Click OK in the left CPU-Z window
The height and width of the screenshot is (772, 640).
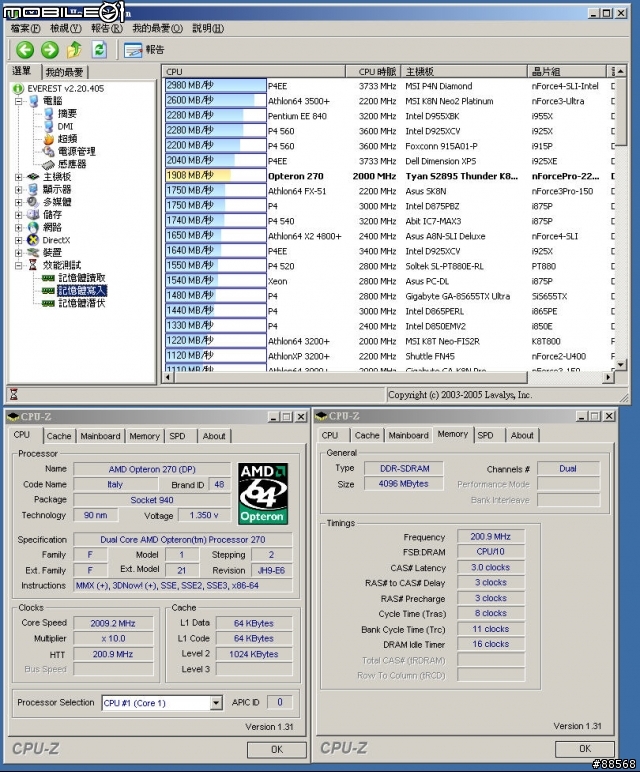(277, 749)
